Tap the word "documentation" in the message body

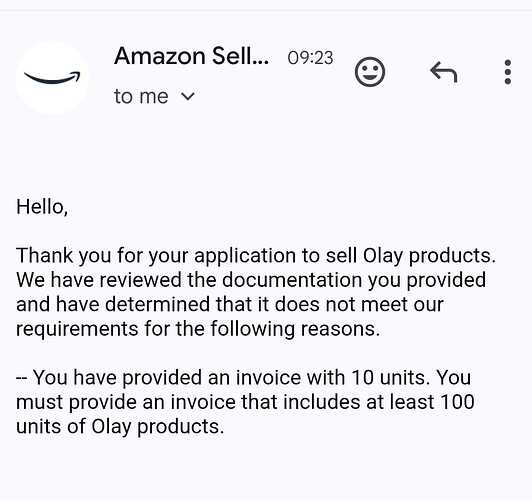(x=292, y=280)
